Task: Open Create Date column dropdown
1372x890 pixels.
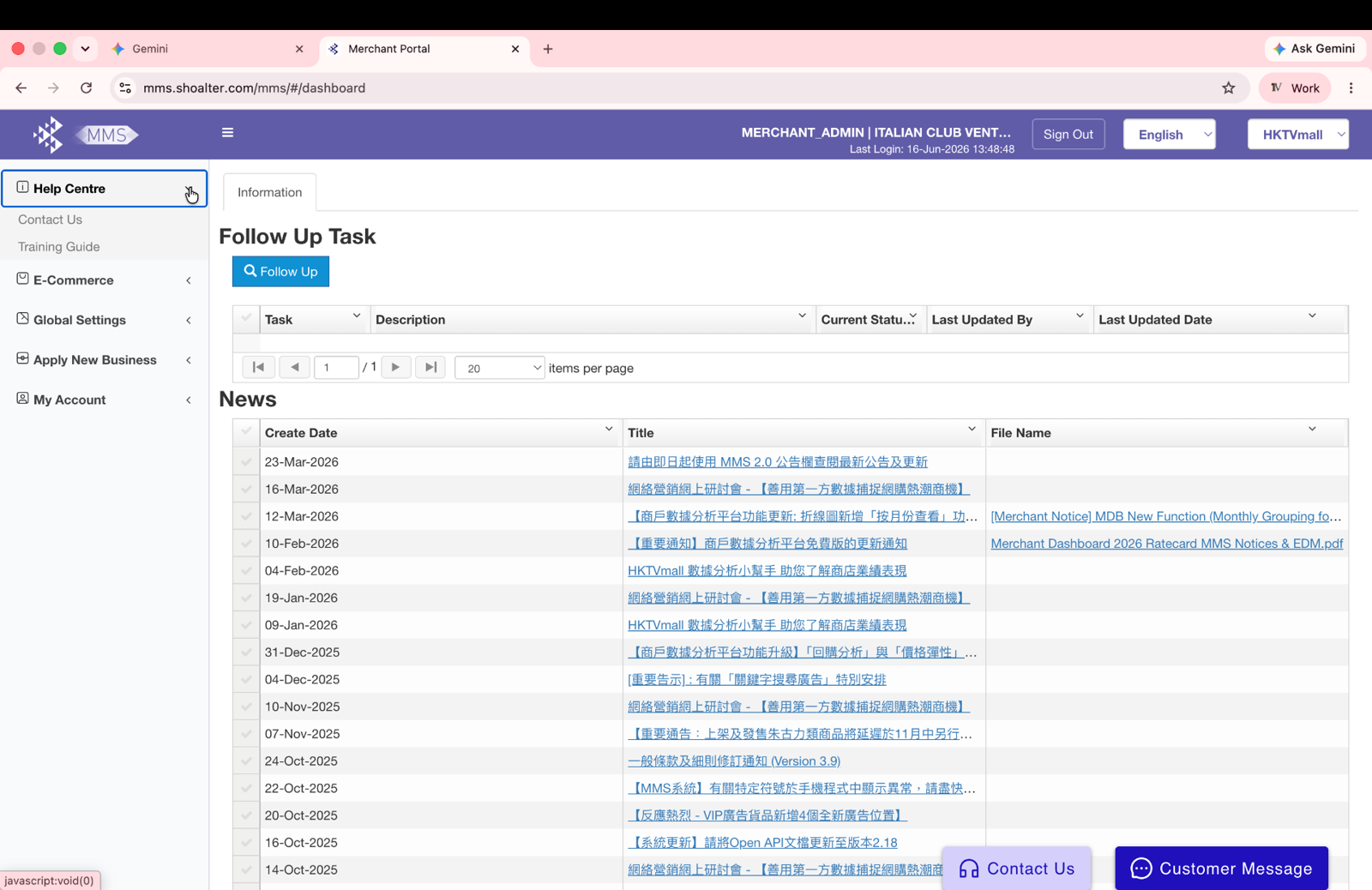Action: pyautogui.click(x=609, y=429)
